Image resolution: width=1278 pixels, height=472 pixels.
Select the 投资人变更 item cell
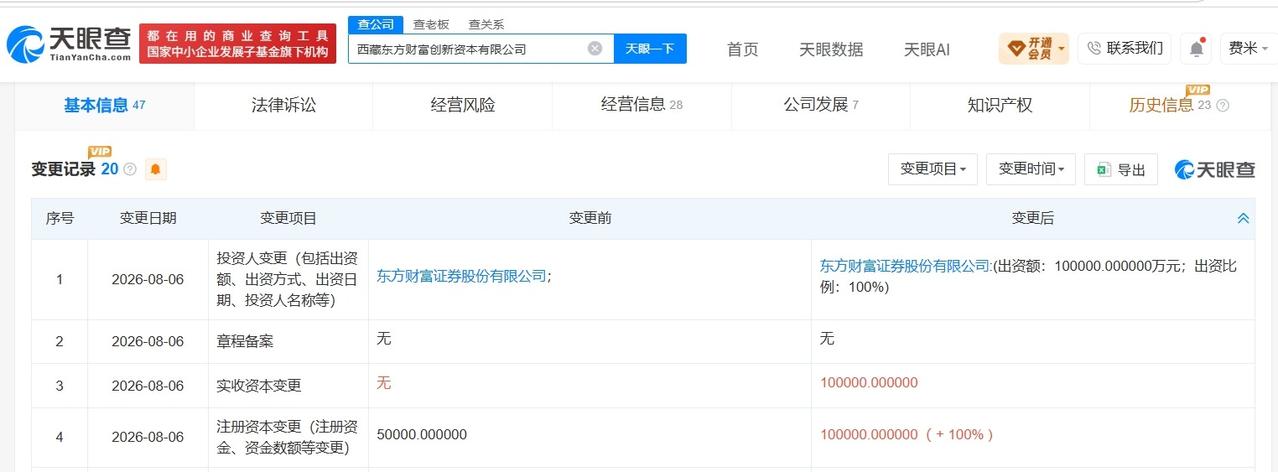(288, 278)
